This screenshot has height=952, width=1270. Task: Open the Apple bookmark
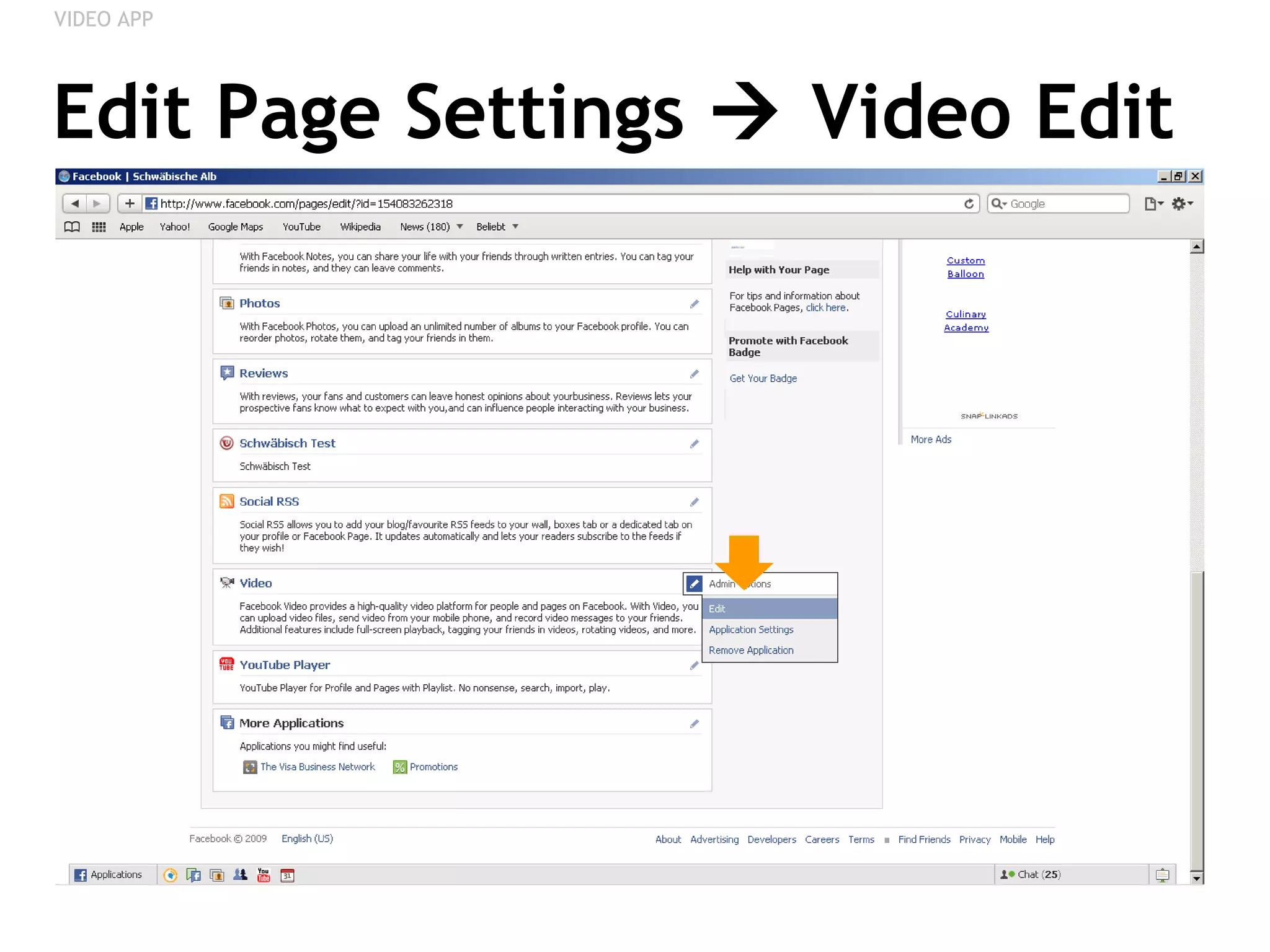[131, 227]
